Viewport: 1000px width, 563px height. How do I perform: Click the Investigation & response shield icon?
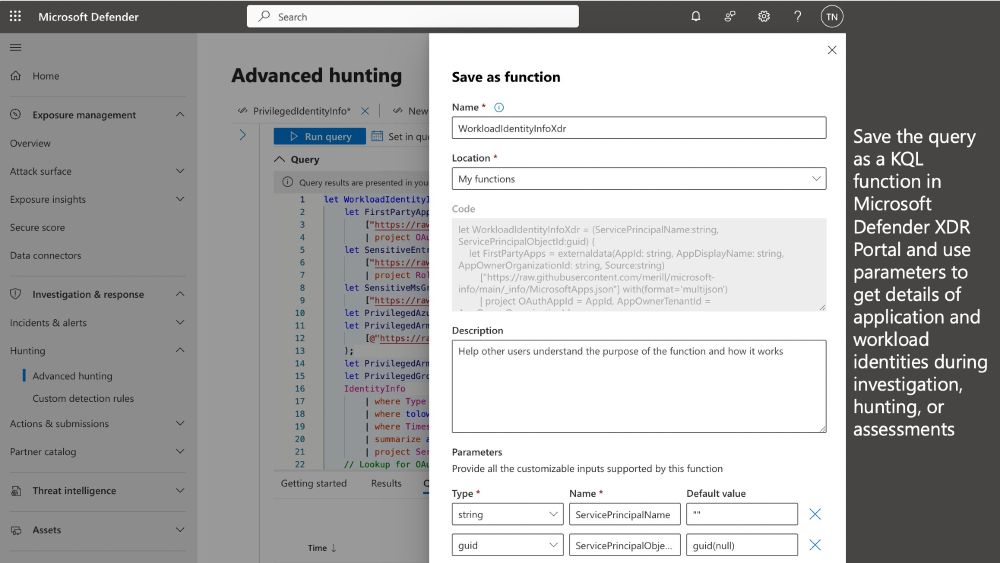16,294
